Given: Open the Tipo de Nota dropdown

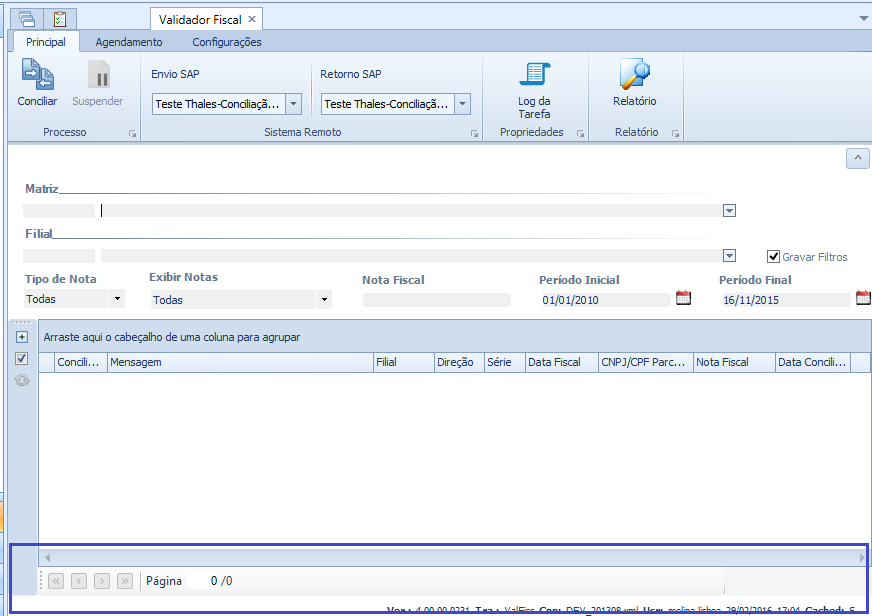Looking at the screenshot, I should pyautogui.click(x=117, y=299).
